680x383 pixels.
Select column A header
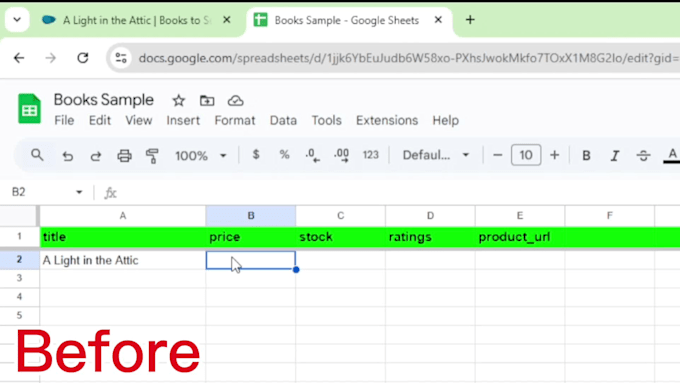(x=123, y=216)
